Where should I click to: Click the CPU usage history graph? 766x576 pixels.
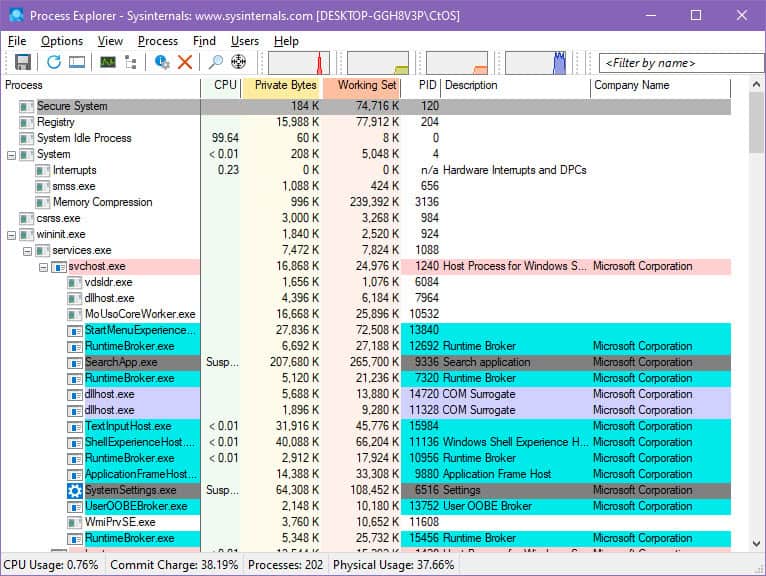click(298, 63)
